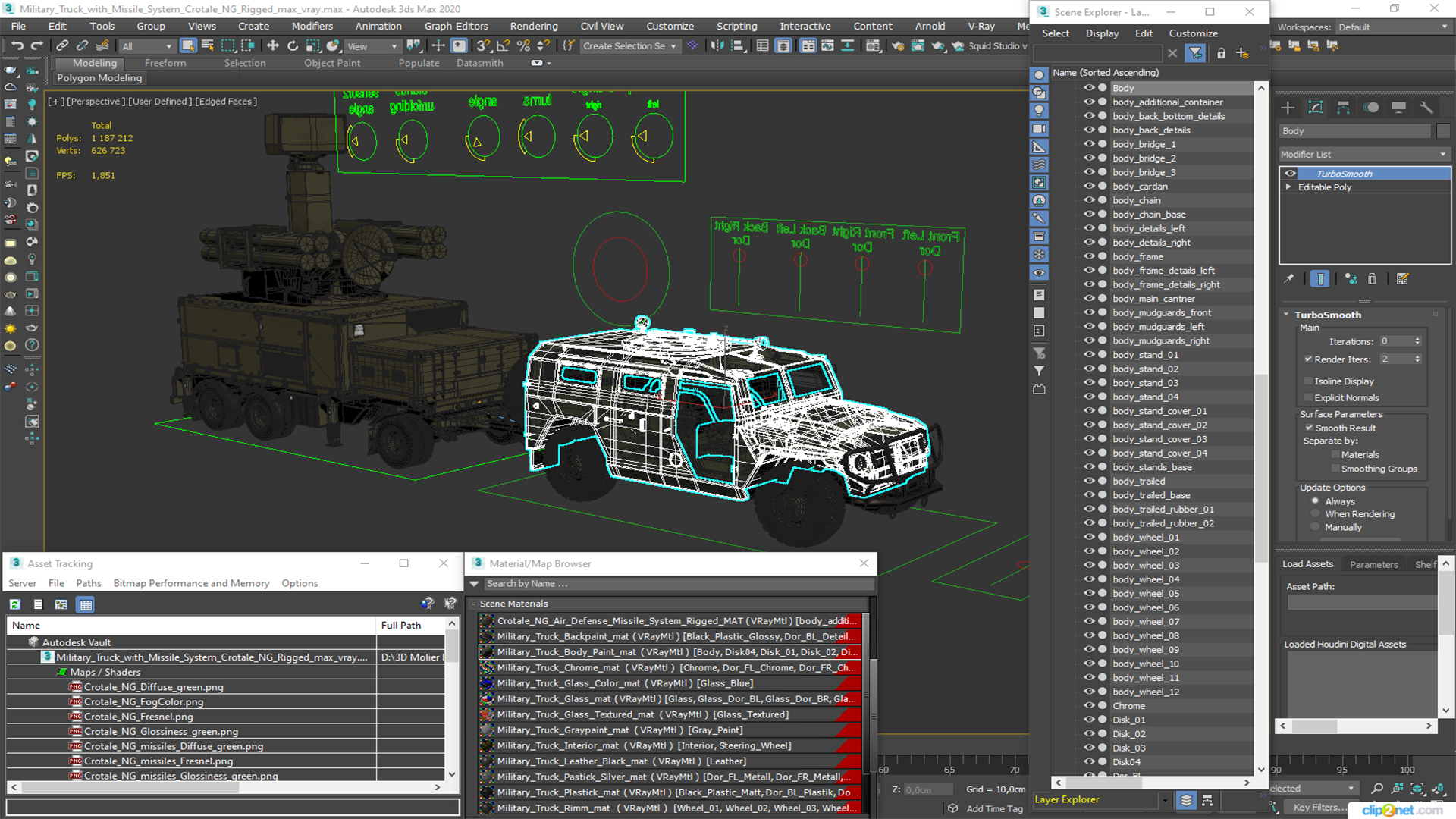Toggle the Angle Snap icon
Screen dimensions: 1456x819
pyautogui.click(x=504, y=46)
